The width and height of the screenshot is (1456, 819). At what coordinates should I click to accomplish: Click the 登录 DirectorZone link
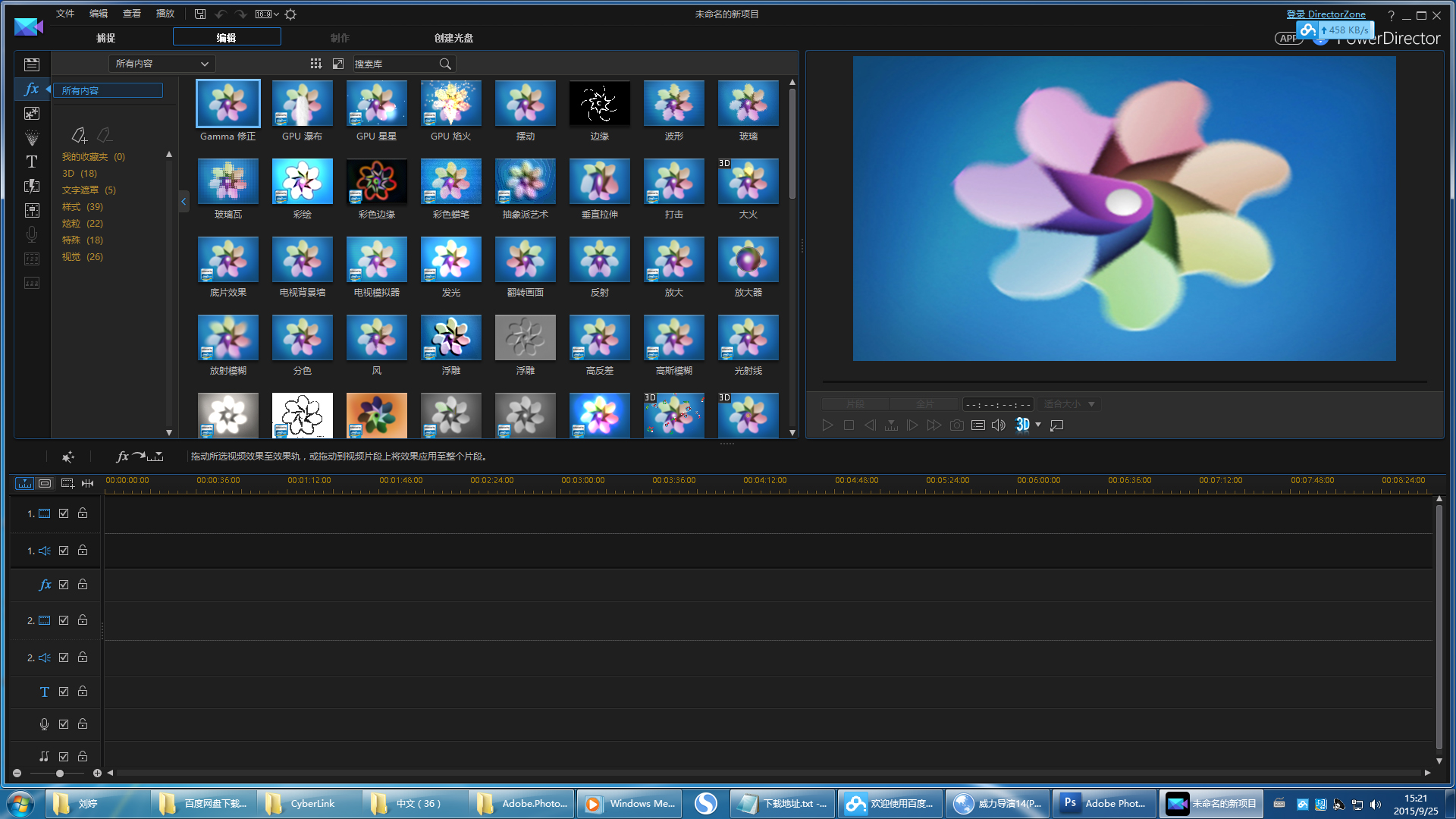coord(1326,14)
